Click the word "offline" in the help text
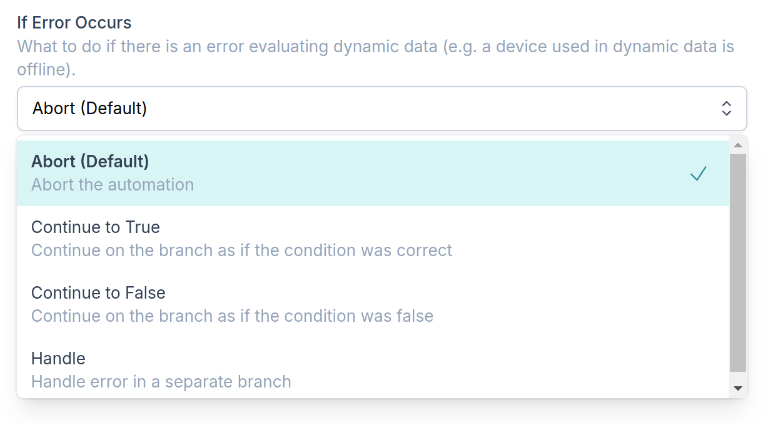Viewport: 767px width, 424px height. [x=43, y=70]
